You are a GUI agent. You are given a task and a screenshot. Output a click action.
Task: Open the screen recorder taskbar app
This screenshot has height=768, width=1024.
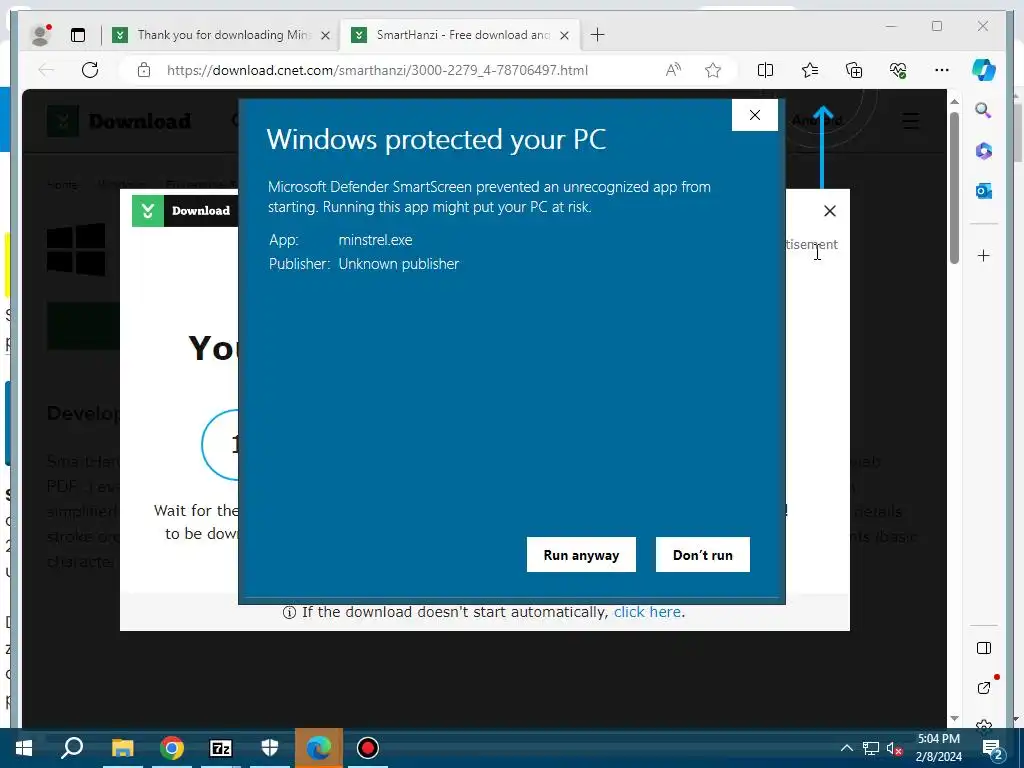[368, 748]
